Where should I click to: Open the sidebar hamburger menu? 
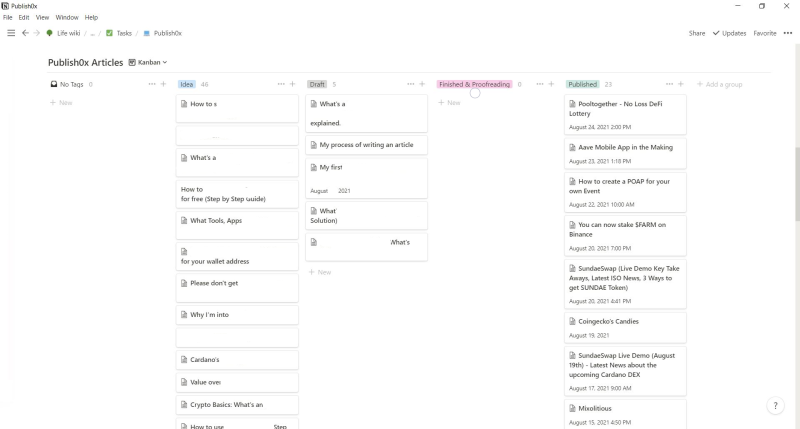point(11,33)
